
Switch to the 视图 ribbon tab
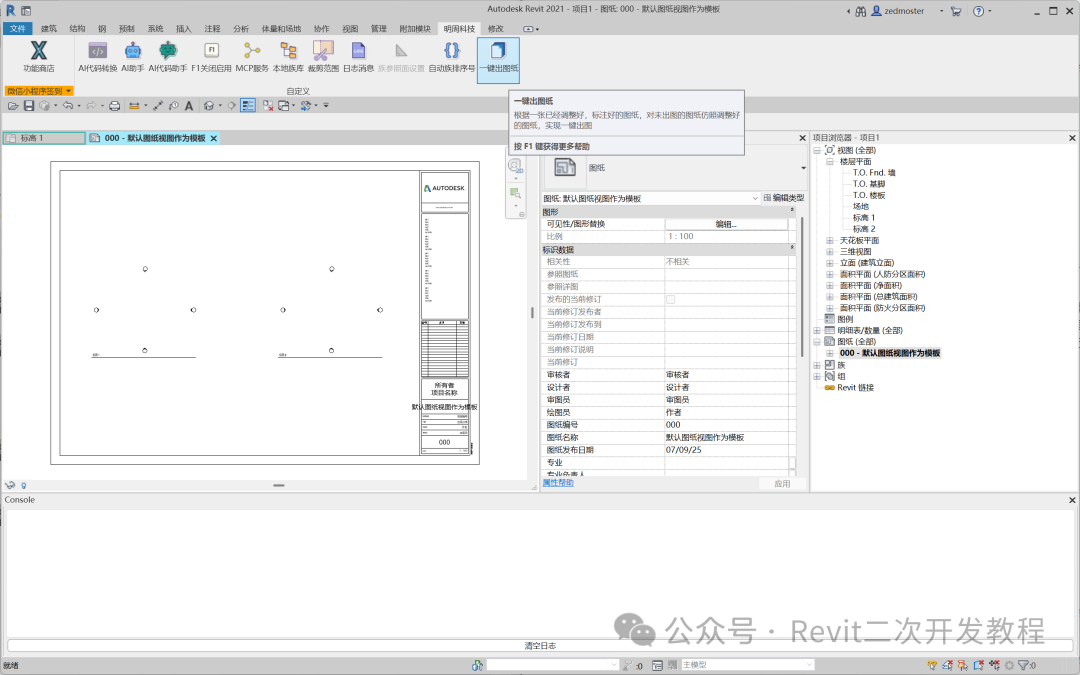(350, 29)
